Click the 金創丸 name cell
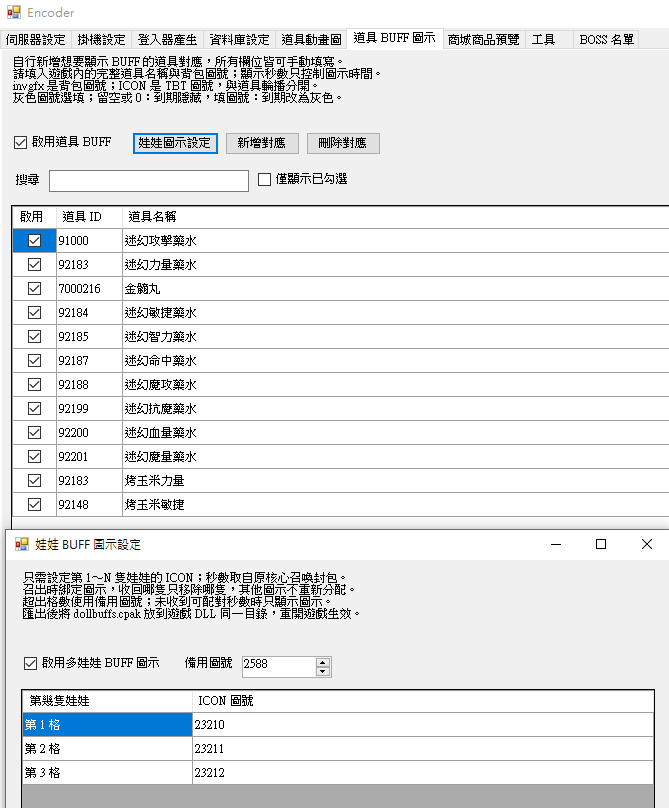This screenshot has height=808, width=669. (395, 289)
